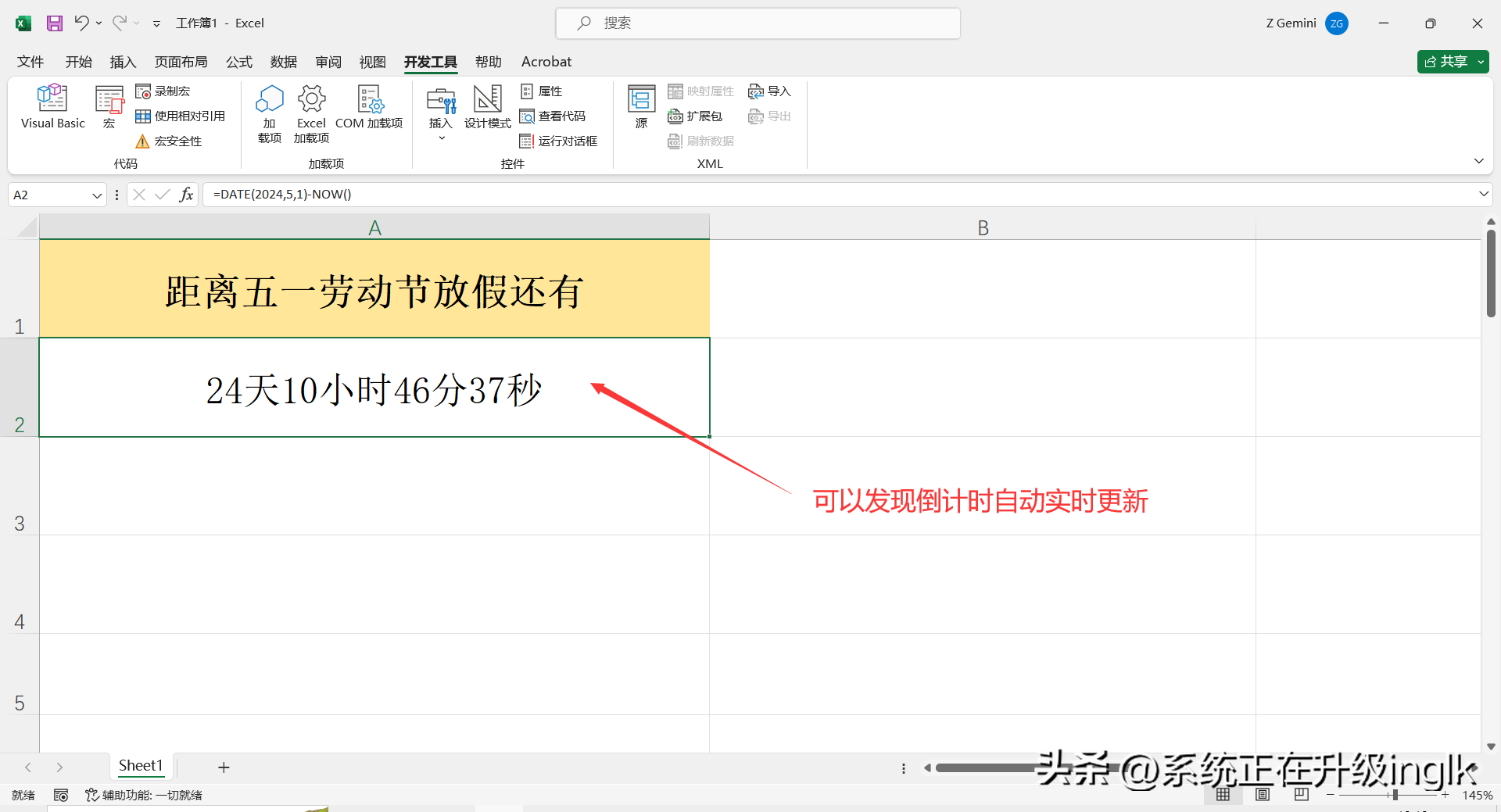Click previous sheet navigation arrow
The height and width of the screenshot is (812, 1501).
(28, 767)
